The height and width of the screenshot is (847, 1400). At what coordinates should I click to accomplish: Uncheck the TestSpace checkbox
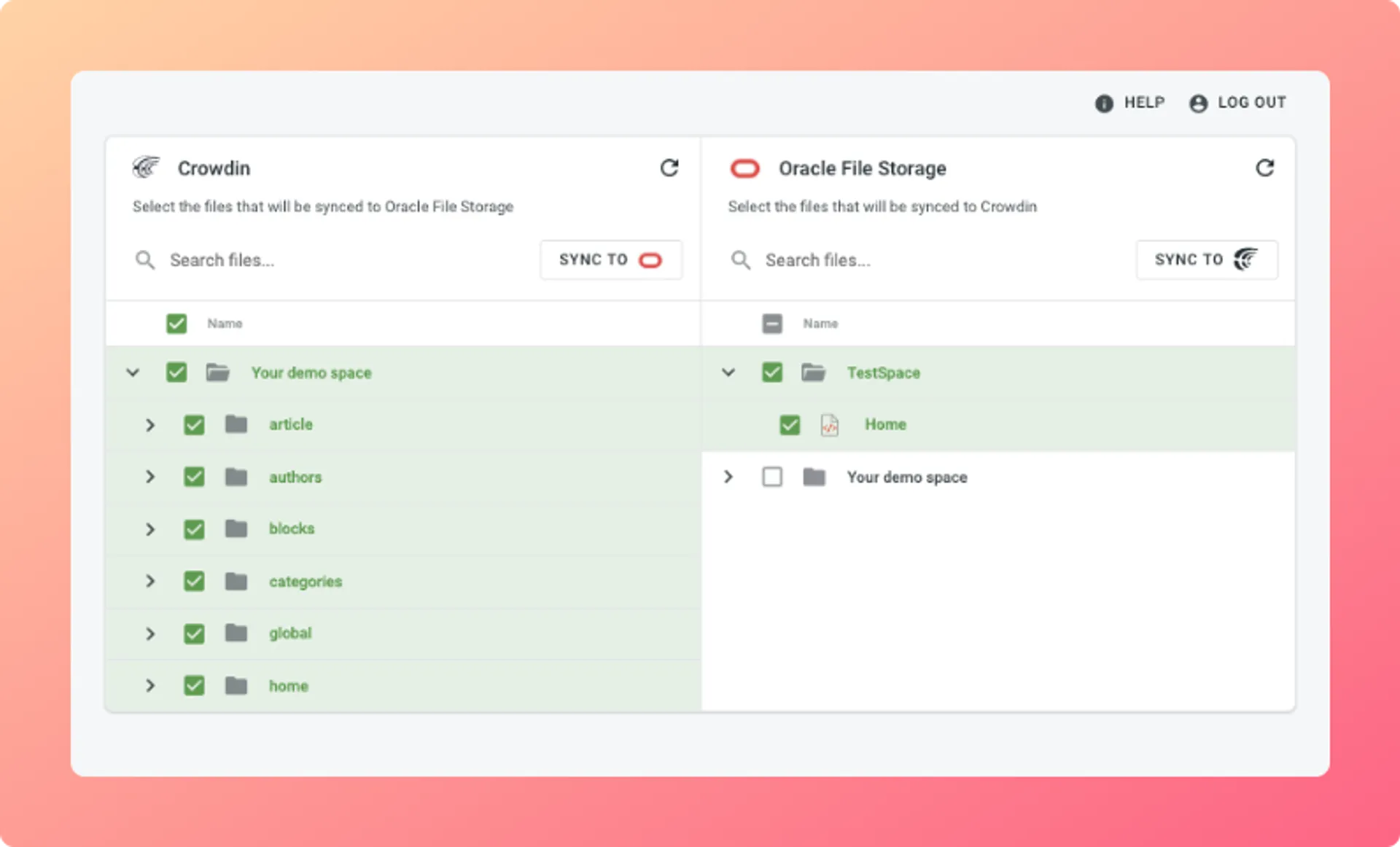[x=772, y=372]
